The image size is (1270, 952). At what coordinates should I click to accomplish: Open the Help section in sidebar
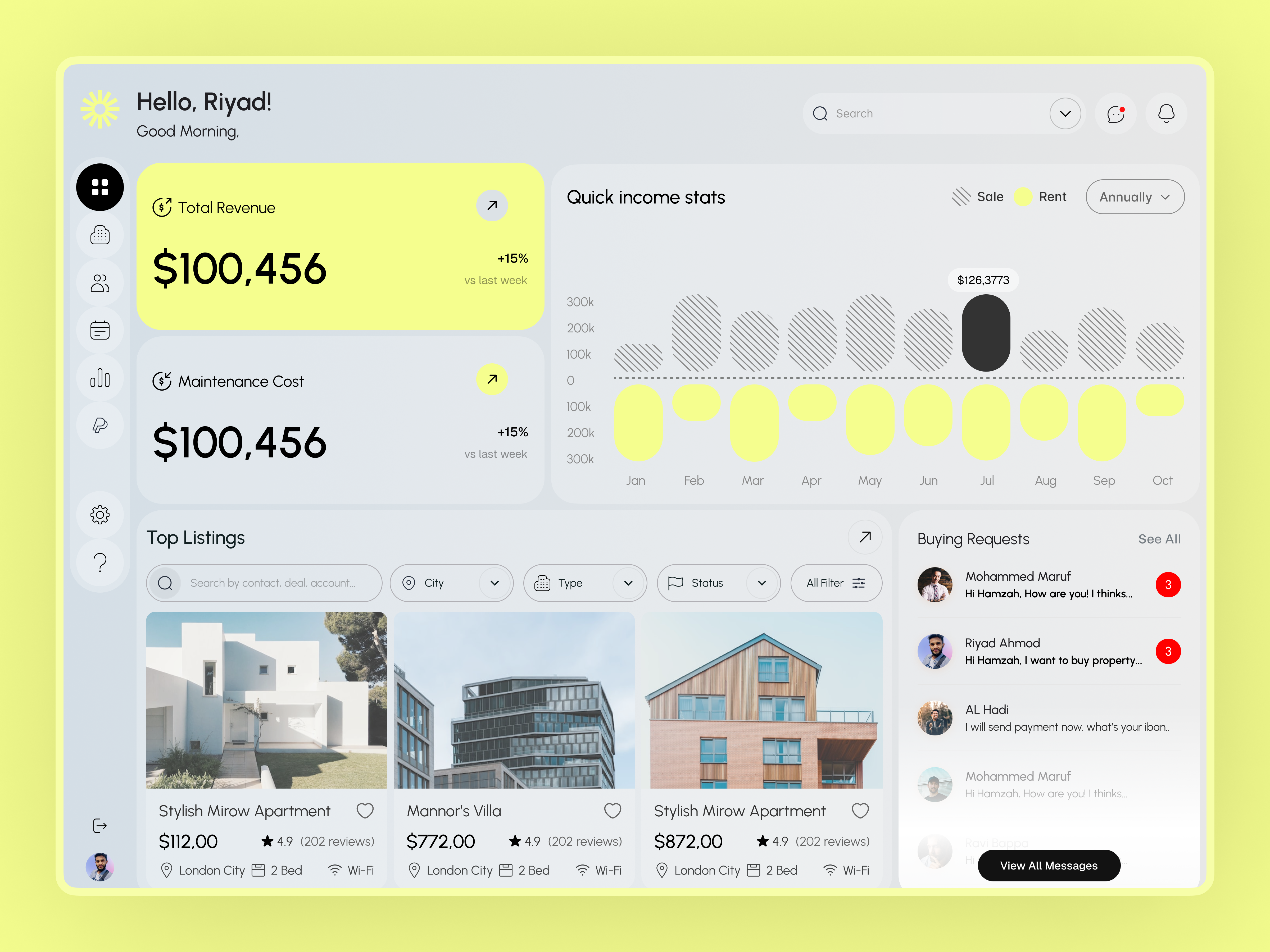pos(100,562)
